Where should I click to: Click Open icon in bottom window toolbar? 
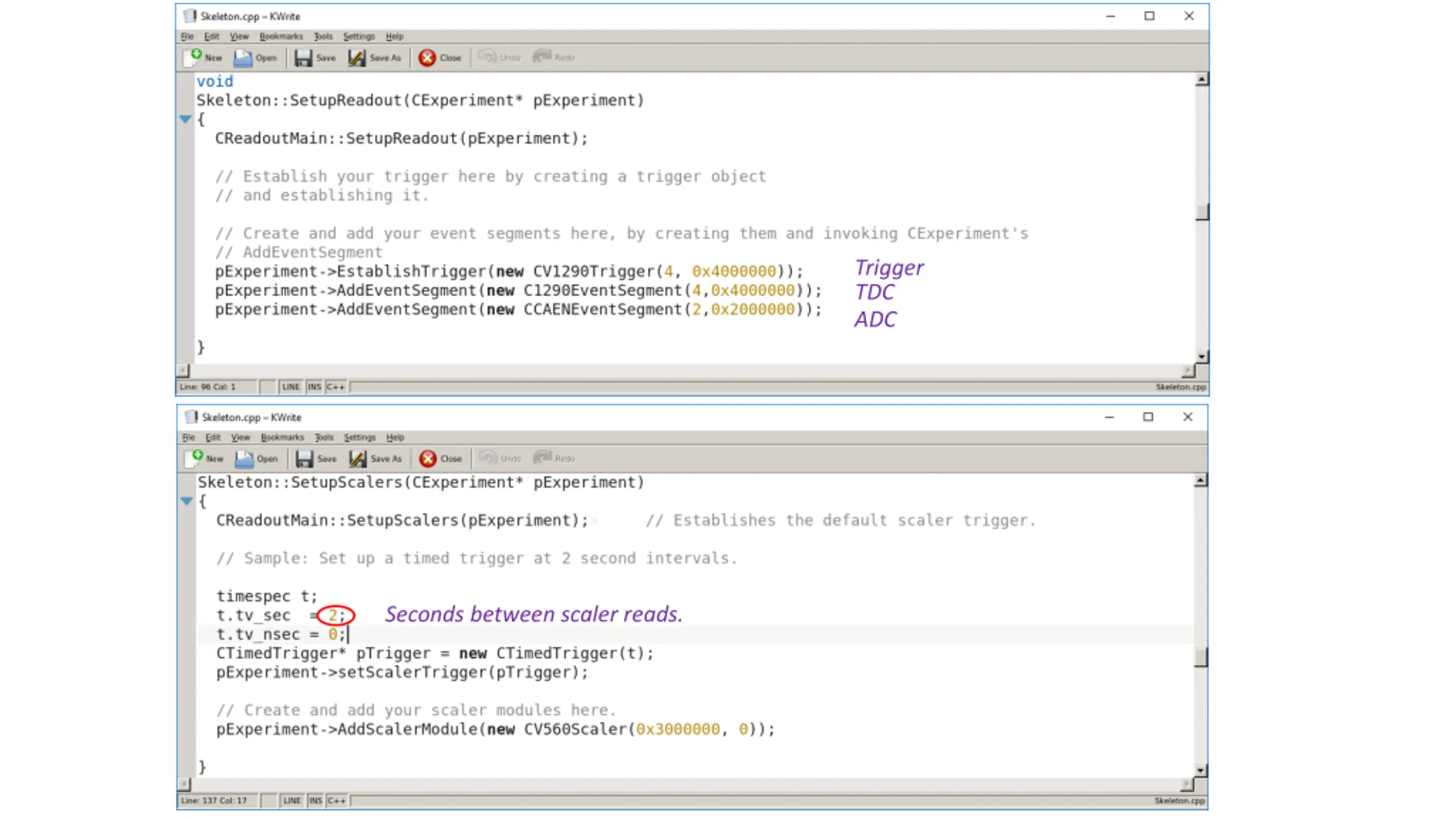pyautogui.click(x=244, y=458)
